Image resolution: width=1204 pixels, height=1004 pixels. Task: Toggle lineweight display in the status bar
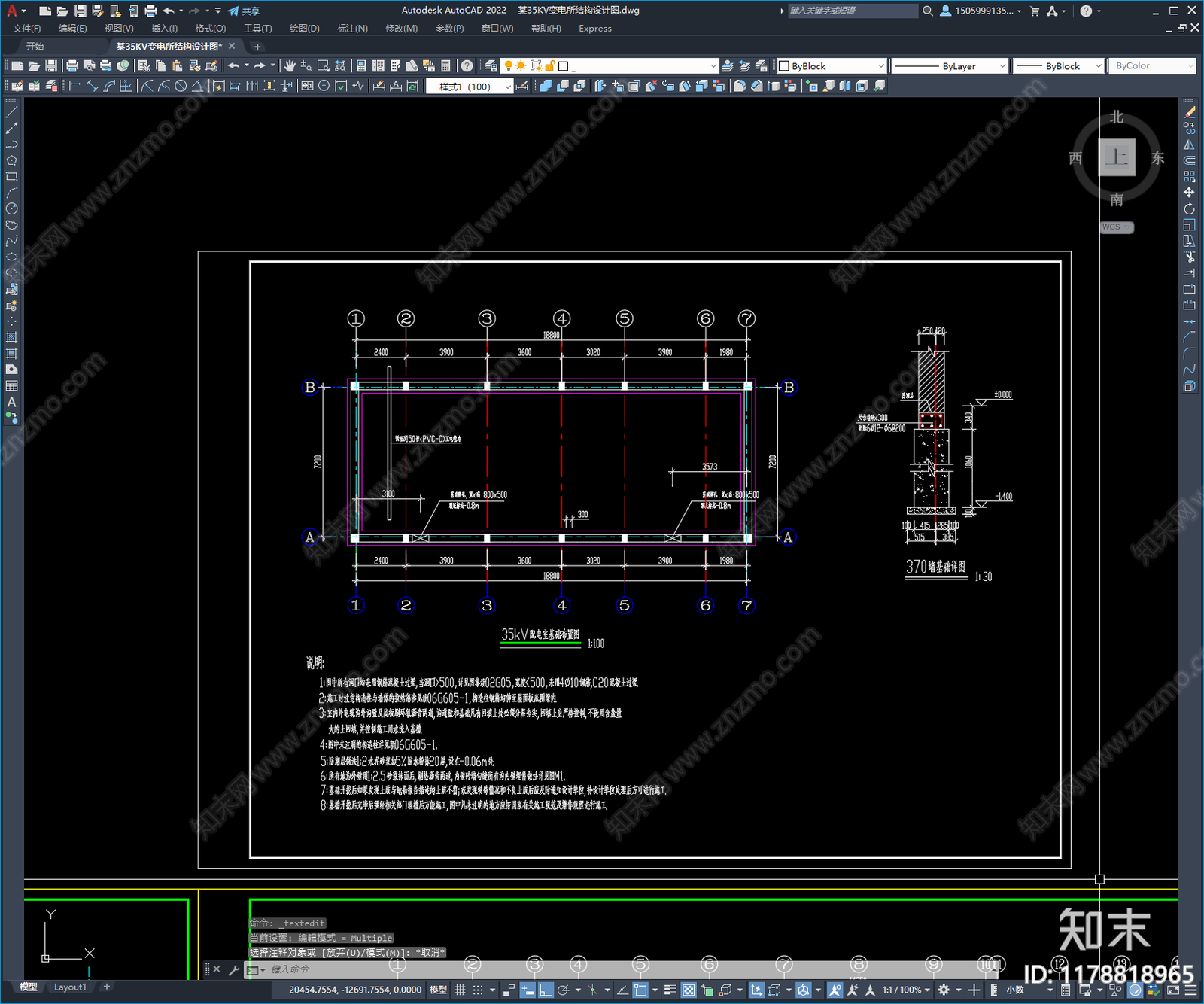tap(670, 990)
